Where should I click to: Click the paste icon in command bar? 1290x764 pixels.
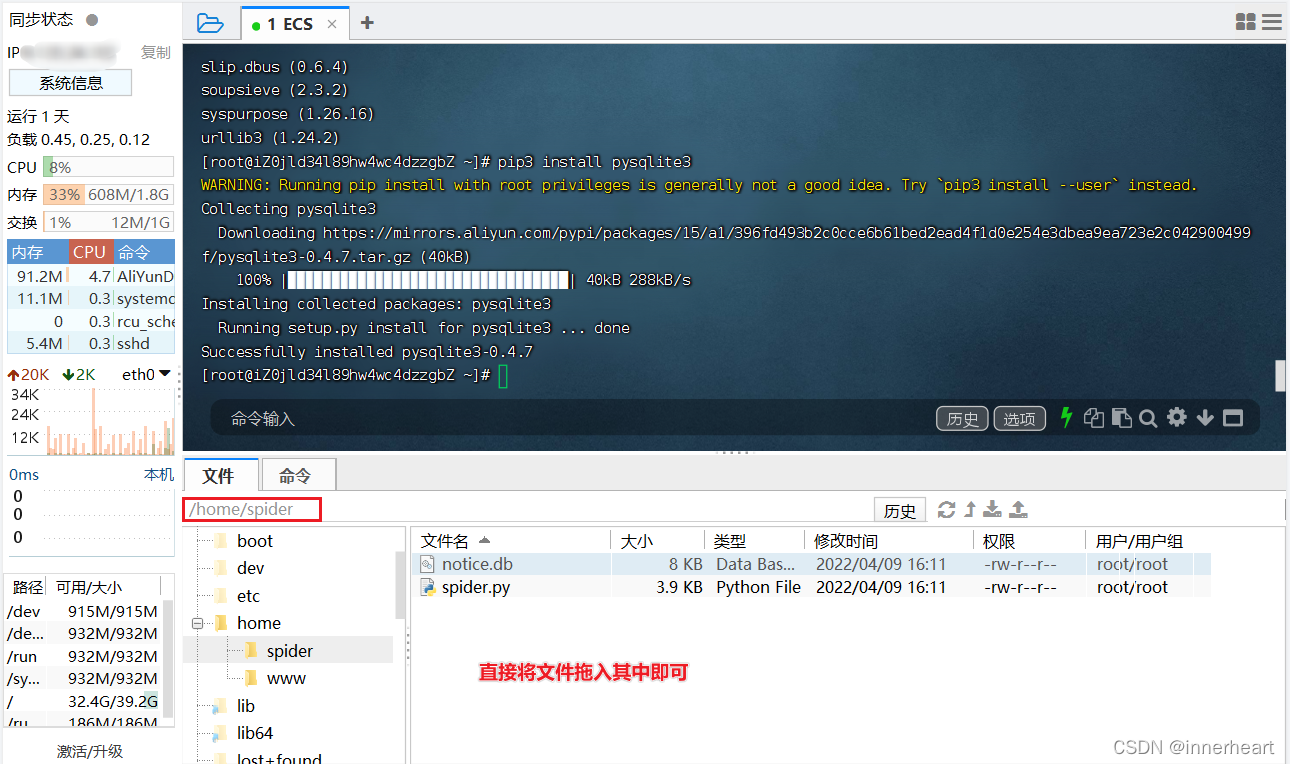coord(1122,418)
